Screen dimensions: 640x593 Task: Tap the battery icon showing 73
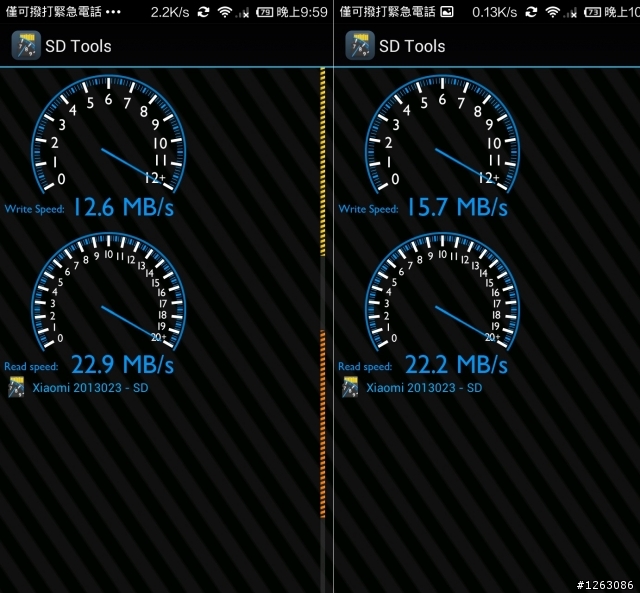point(592,12)
